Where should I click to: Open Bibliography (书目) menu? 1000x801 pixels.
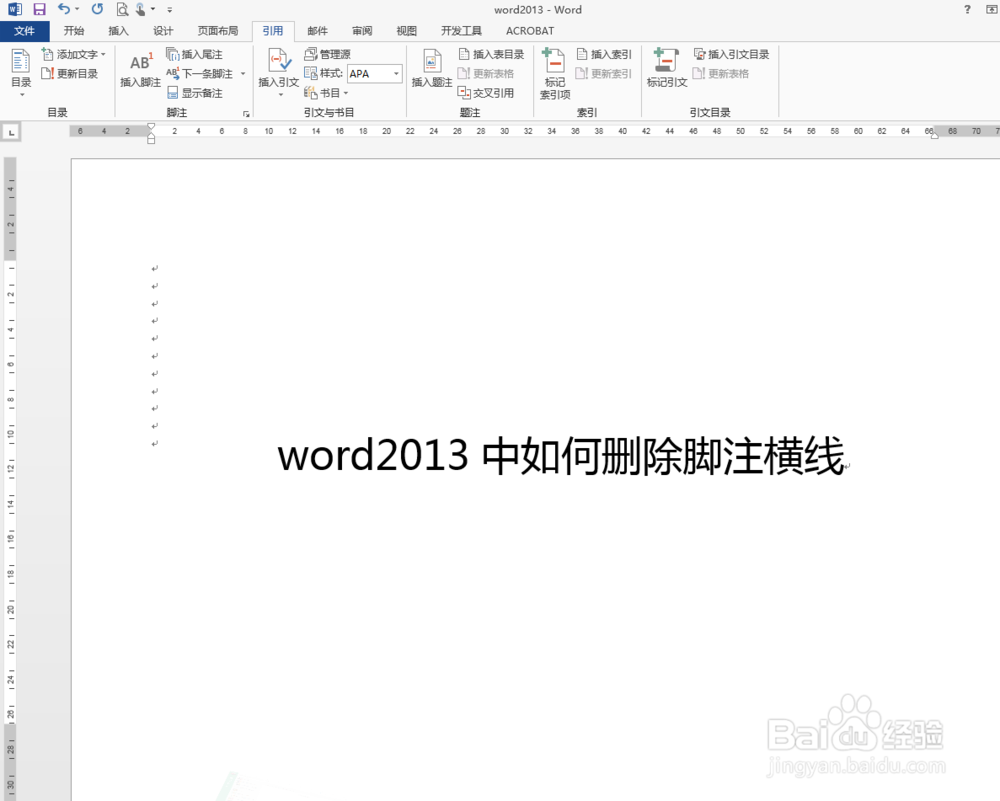coord(327,93)
